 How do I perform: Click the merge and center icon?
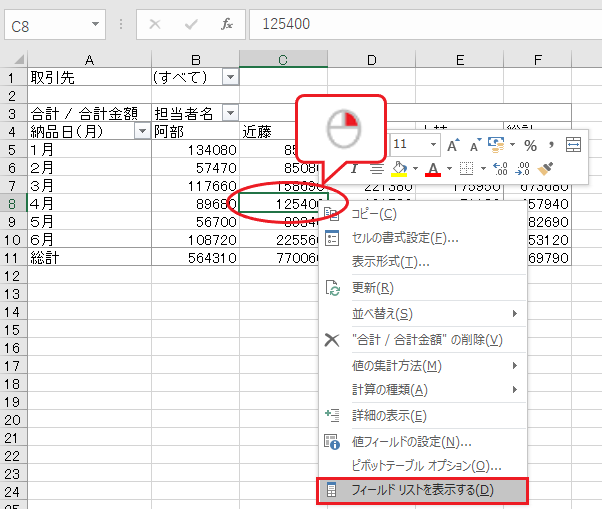[x=573, y=145]
